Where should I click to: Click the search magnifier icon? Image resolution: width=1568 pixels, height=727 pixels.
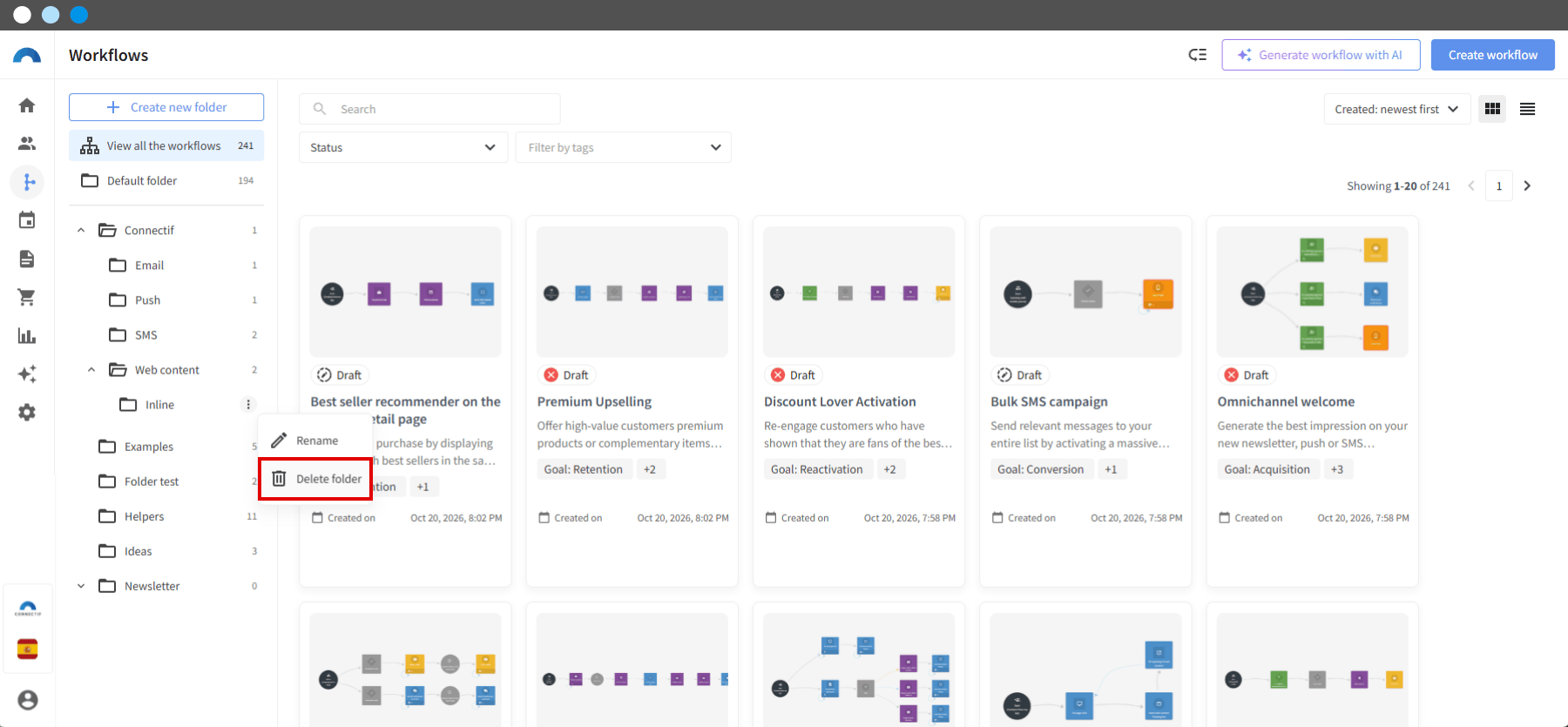(x=320, y=109)
